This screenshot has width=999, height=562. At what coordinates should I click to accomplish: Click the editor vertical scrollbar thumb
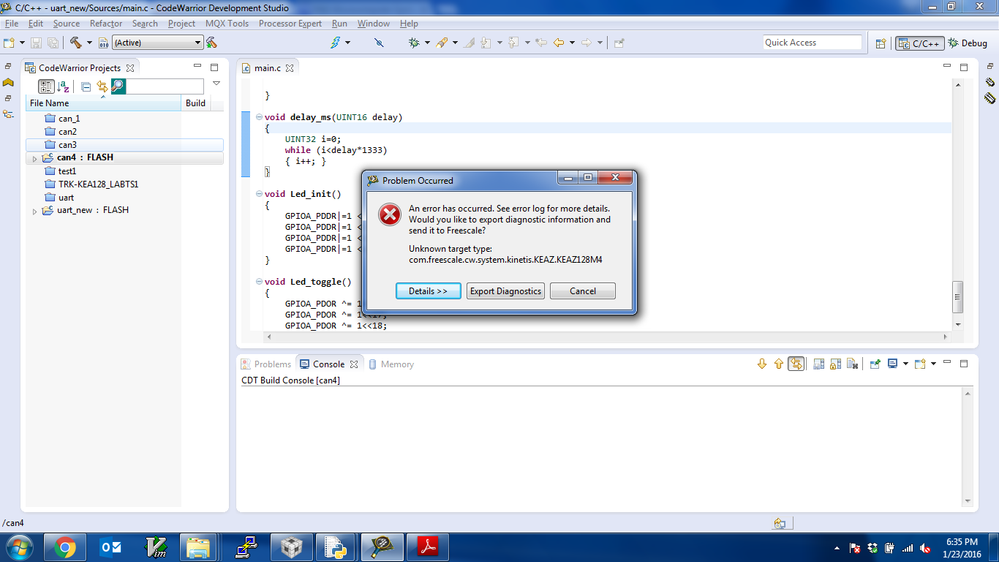point(958,297)
